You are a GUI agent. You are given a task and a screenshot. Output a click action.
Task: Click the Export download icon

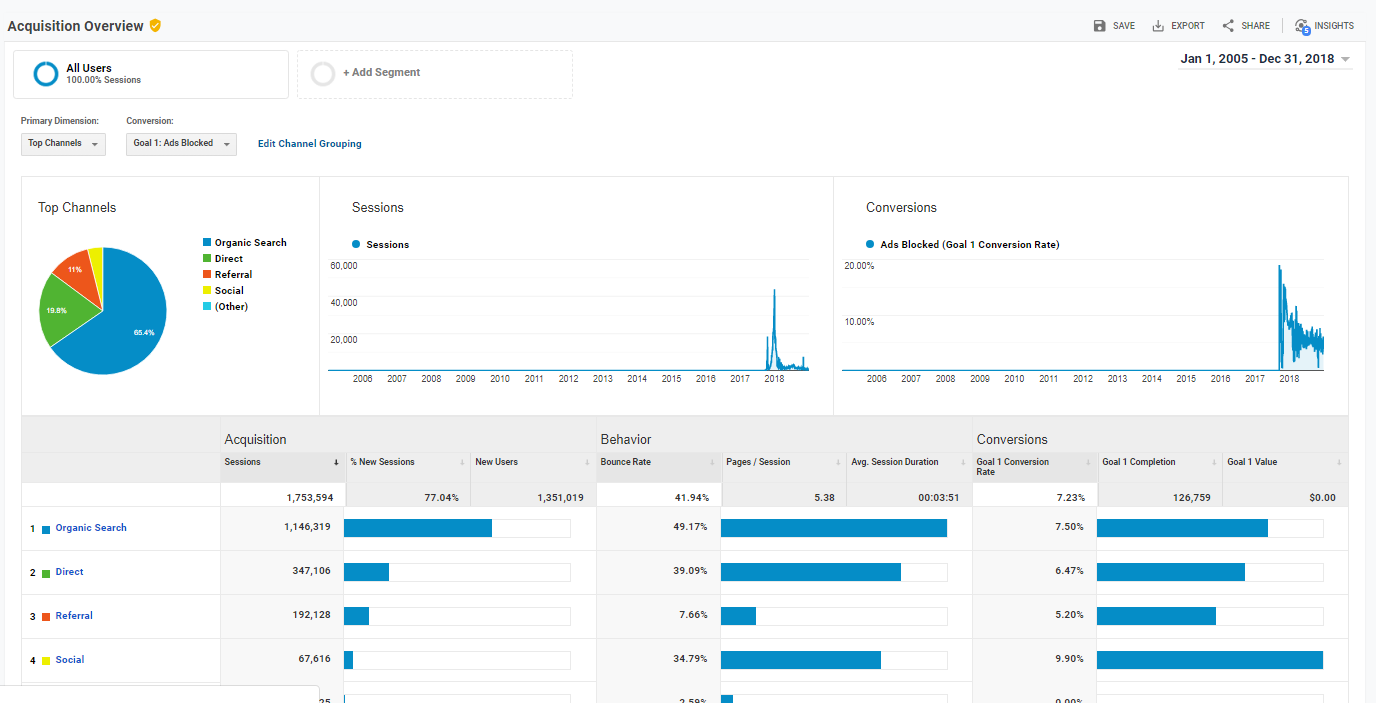pos(1158,26)
